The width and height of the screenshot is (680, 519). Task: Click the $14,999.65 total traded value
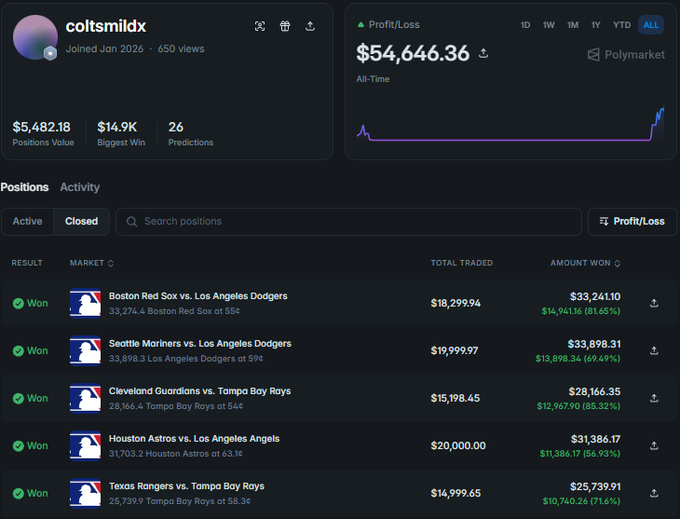(455, 493)
